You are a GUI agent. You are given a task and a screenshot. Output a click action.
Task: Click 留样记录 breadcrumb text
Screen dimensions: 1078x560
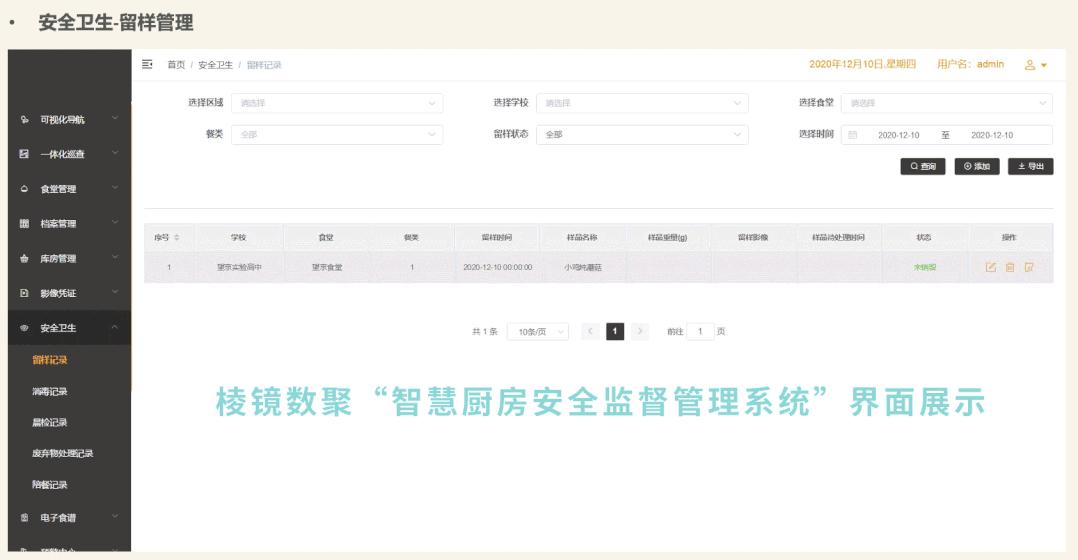tap(264, 65)
